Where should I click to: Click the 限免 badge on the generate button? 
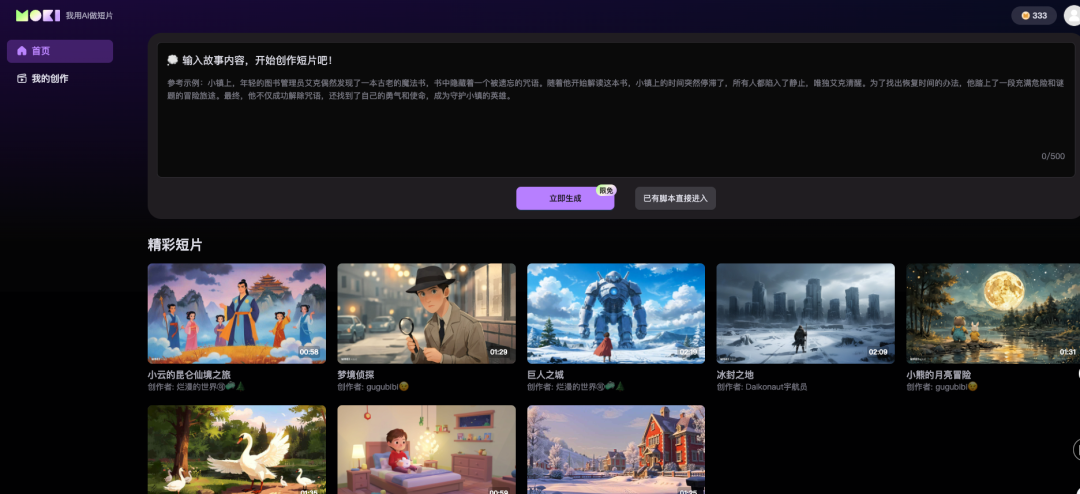pos(605,190)
